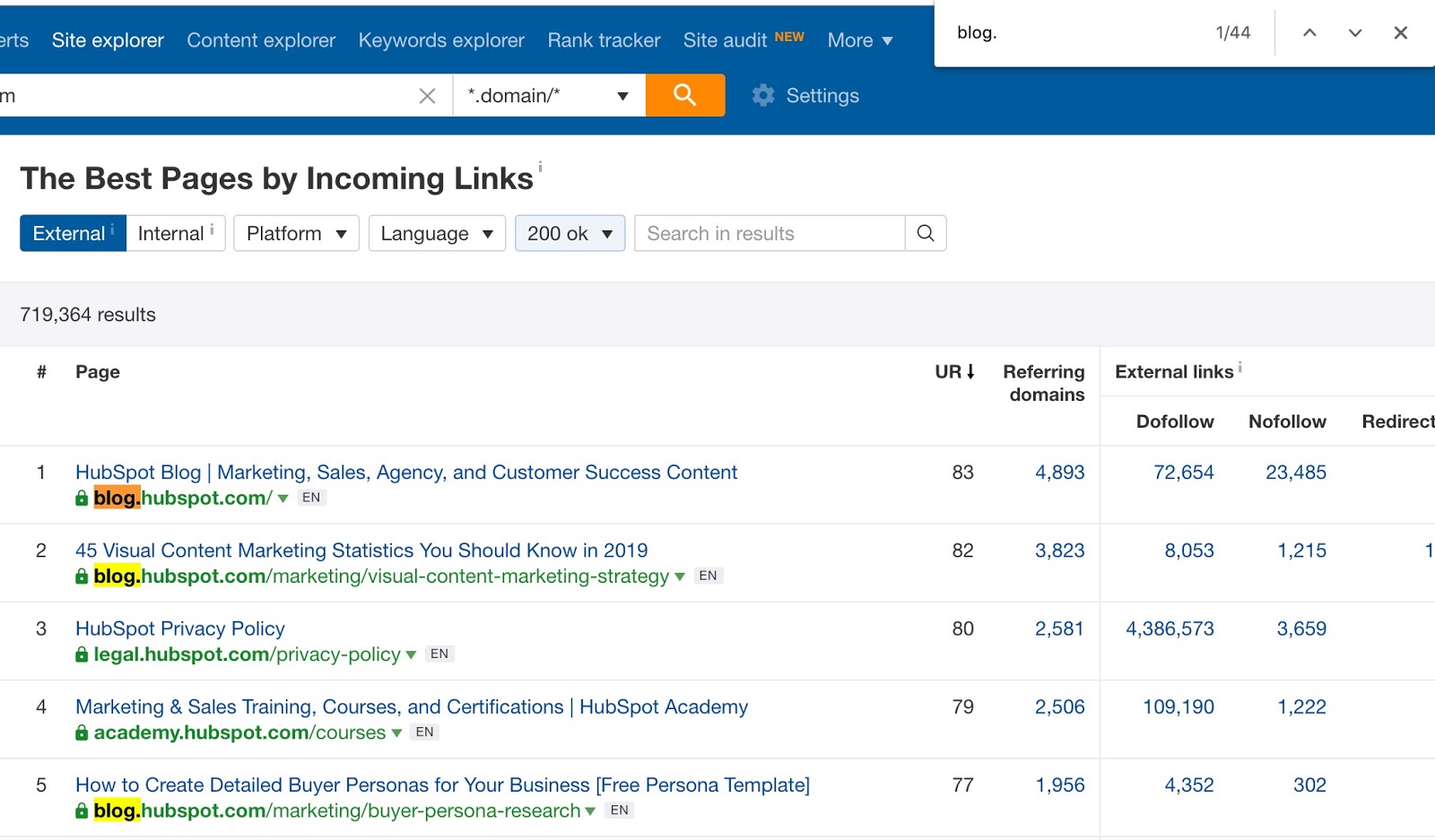Open the Keywords explorer tab

tap(441, 40)
